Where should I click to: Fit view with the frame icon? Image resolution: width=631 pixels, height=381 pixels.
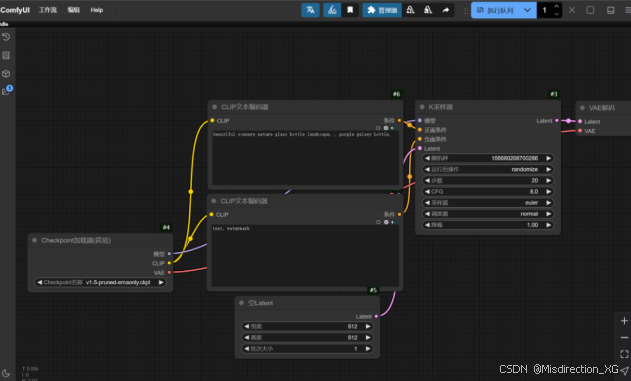coord(624,354)
